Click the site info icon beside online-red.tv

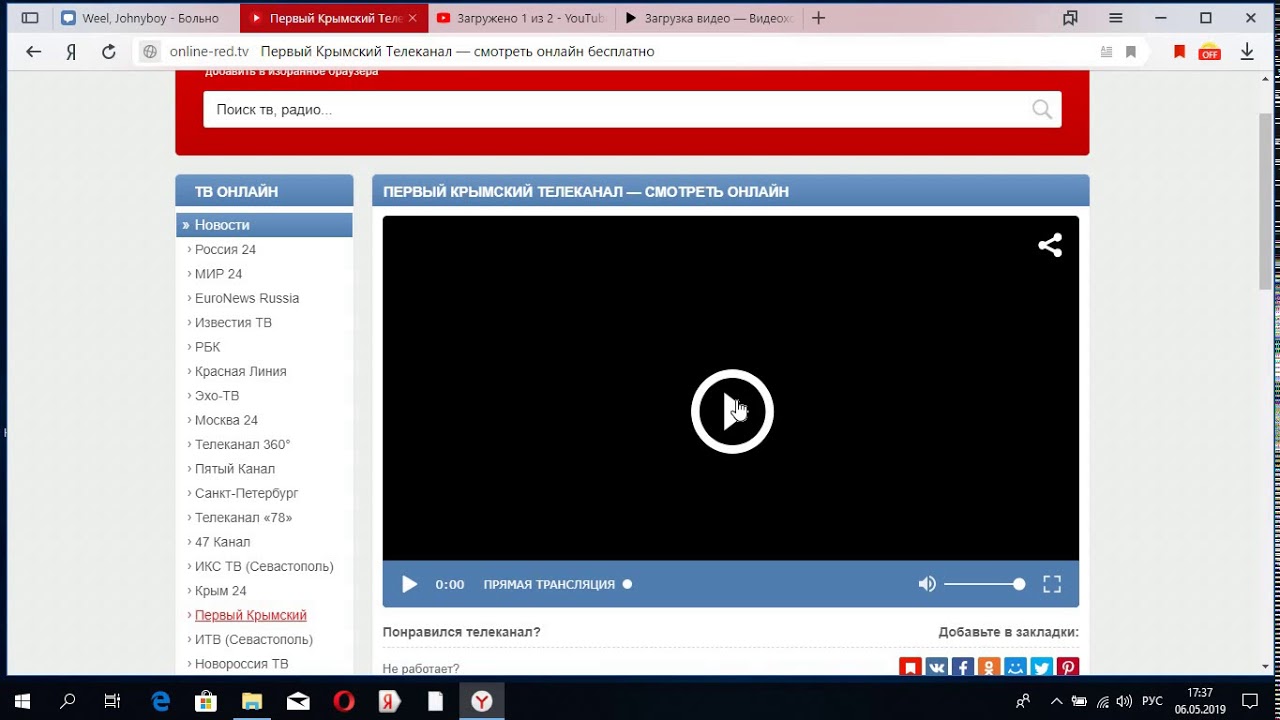pyautogui.click(x=150, y=52)
